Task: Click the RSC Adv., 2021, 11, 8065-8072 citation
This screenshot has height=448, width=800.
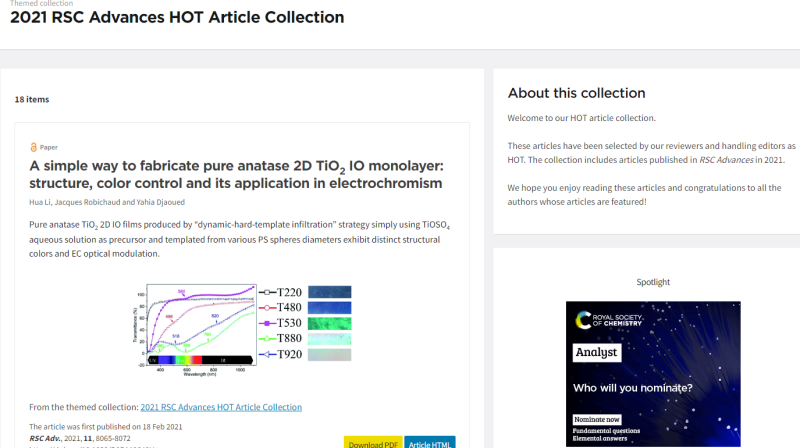Action: point(80,438)
